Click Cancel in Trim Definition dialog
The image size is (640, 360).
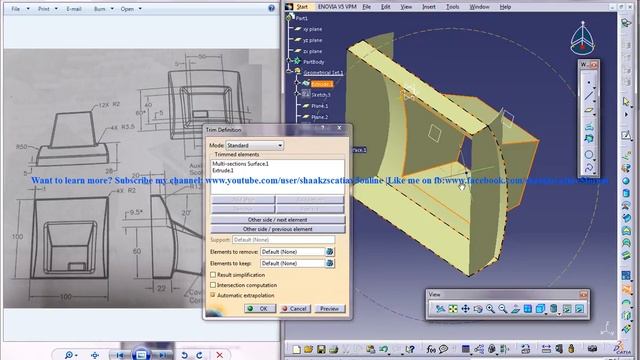pos(295,309)
